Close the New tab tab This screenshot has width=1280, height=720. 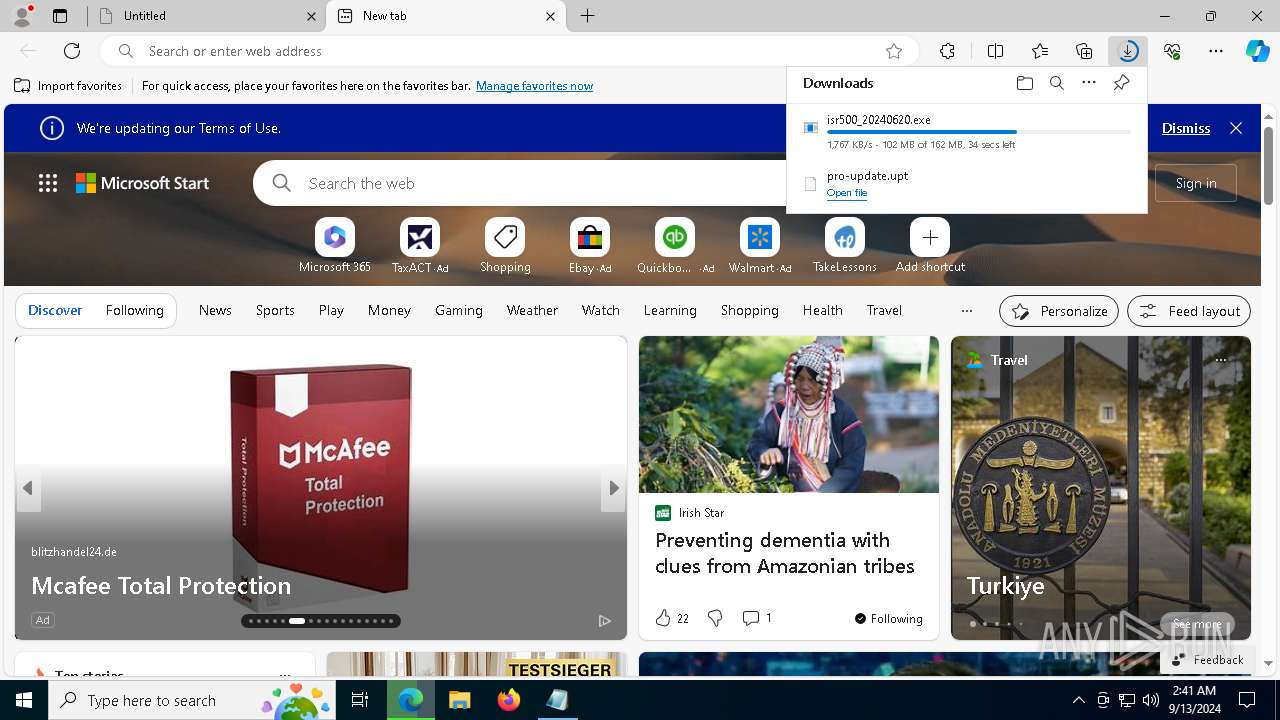tap(550, 16)
